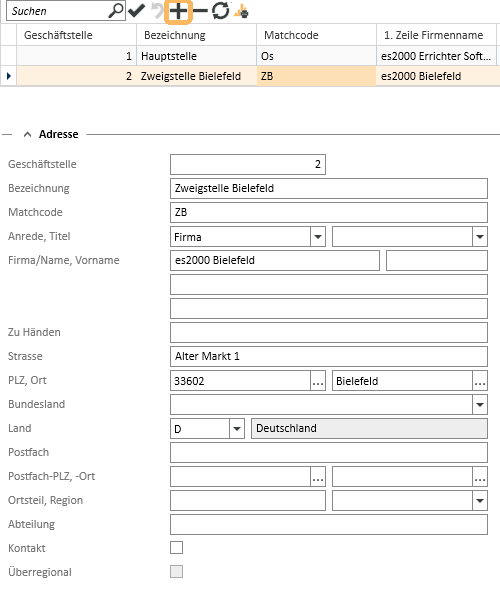Screen dimensions: 500x595
Task: Open the Land code dropdown showing D
Action: pos(237,429)
